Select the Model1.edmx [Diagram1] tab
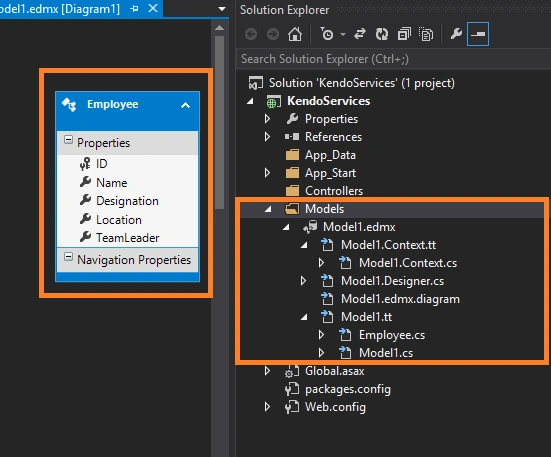The image size is (551, 457). pos(60,9)
